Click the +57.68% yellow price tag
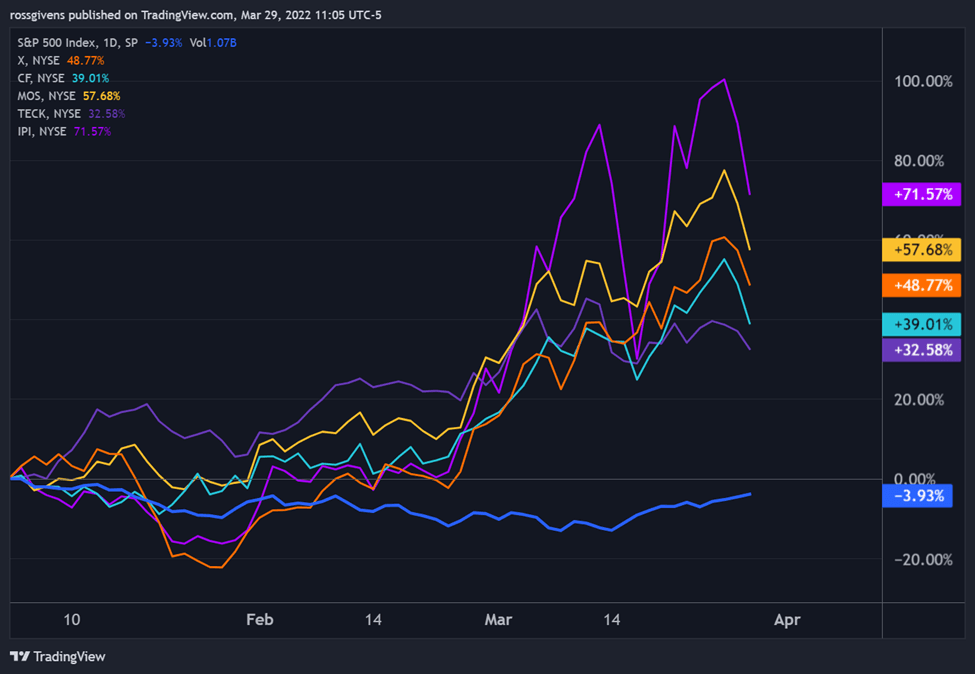 pos(922,250)
